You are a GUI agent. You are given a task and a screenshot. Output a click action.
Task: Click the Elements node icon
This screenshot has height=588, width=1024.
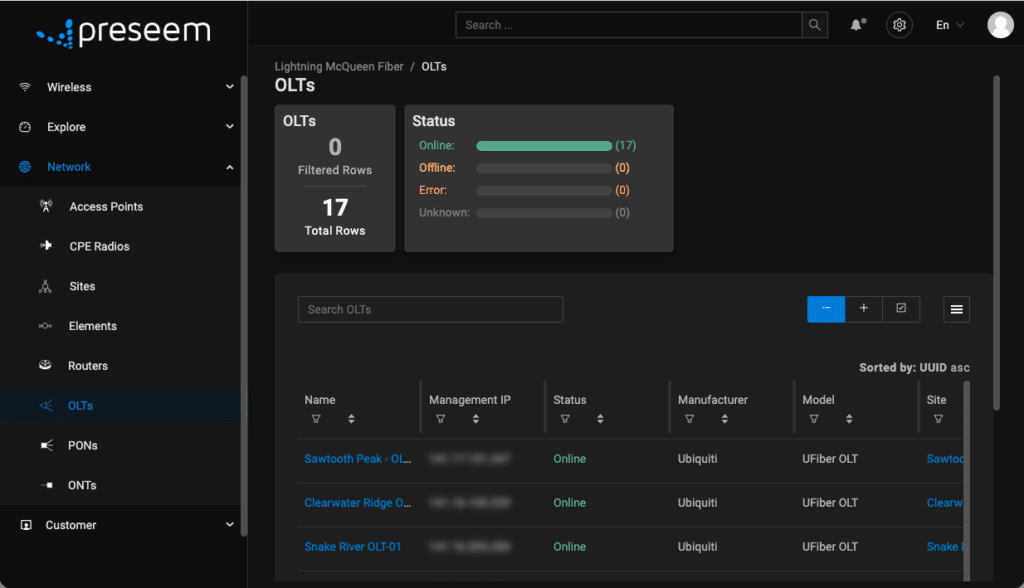pyautogui.click(x=46, y=326)
